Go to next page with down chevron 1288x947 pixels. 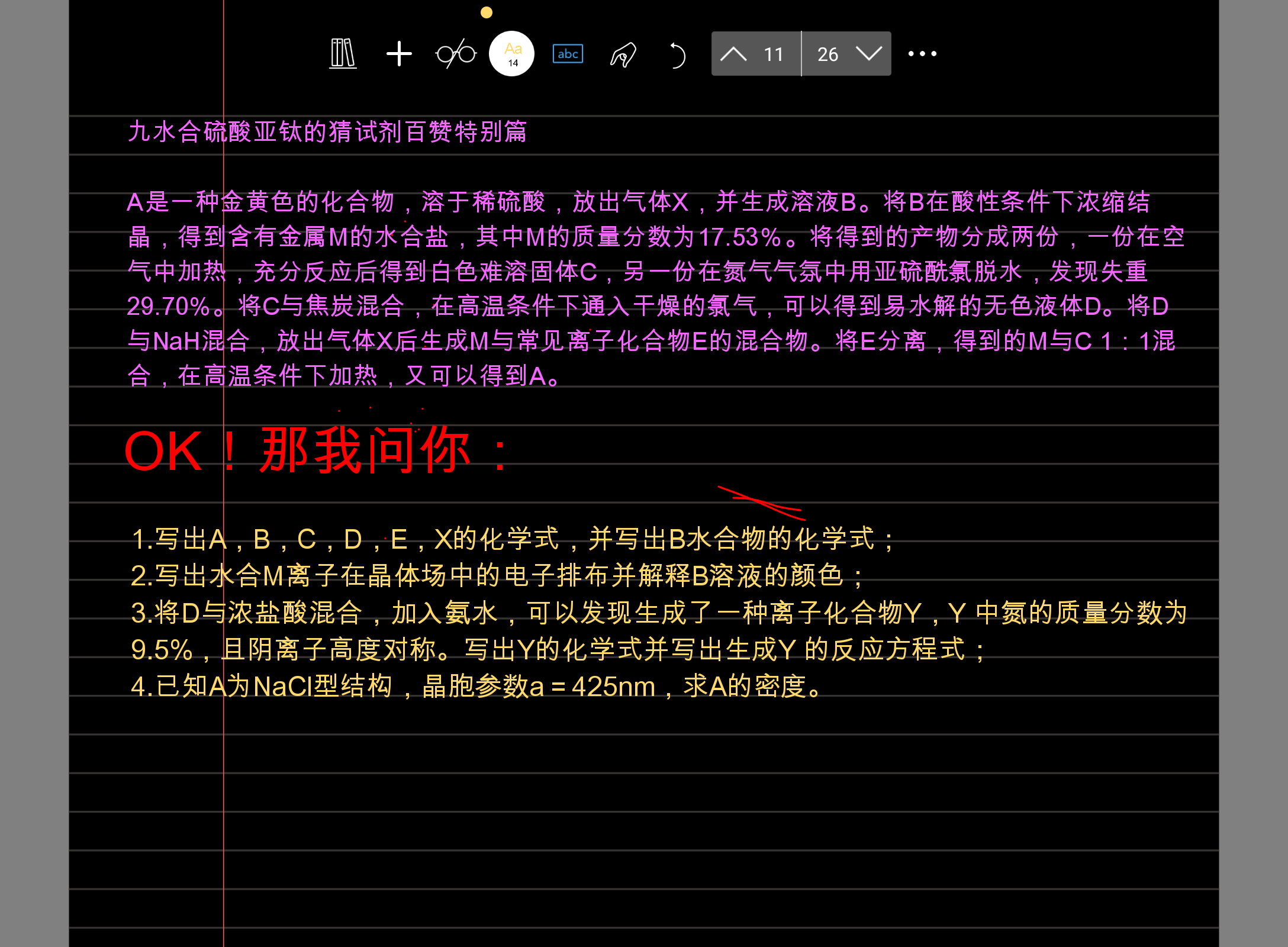pos(869,54)
